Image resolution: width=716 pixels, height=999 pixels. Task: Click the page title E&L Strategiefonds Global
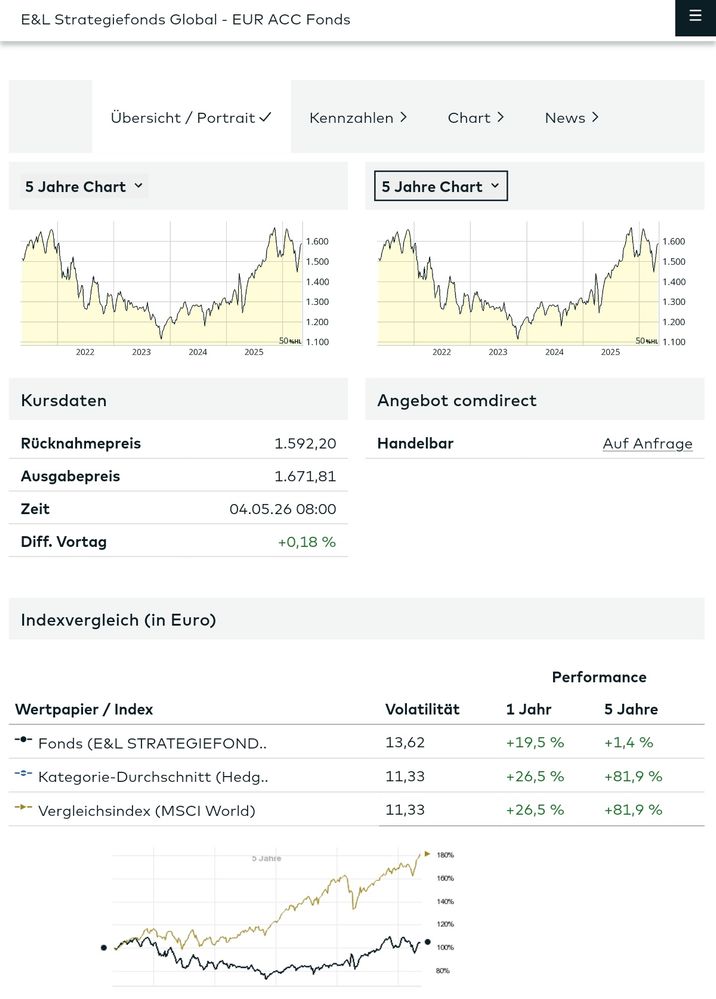pos(185,19)
